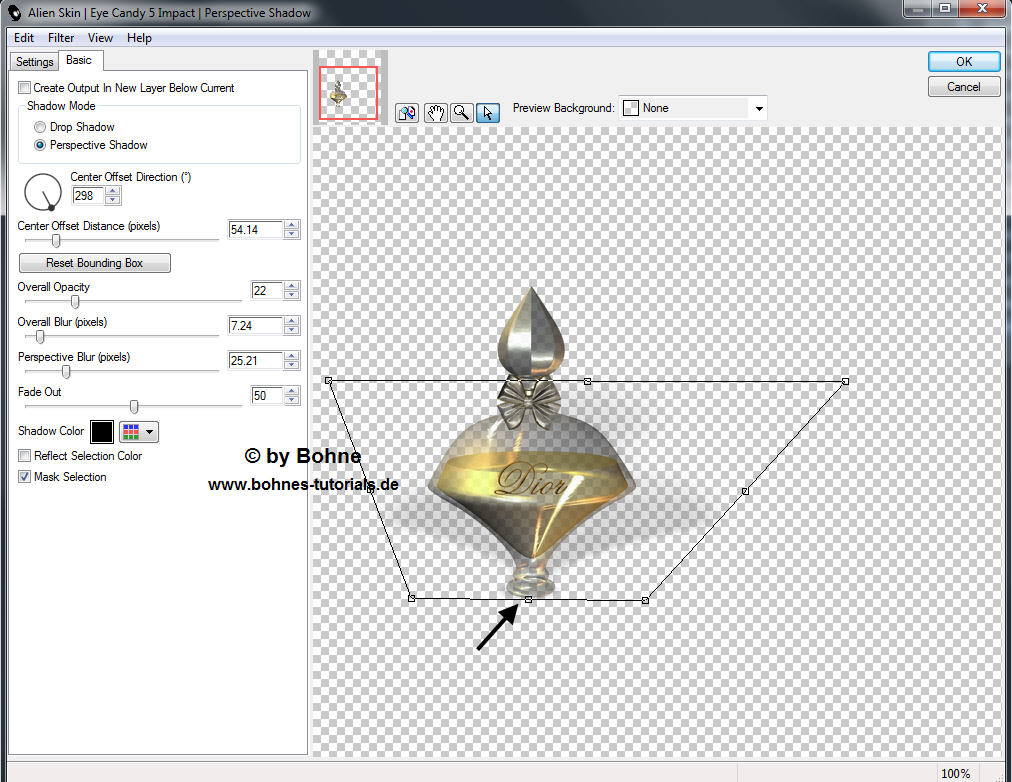1012x782 pixels.
Task: Uncheck the Mask Selection checkbox
Action: click(x=25, y=477)
